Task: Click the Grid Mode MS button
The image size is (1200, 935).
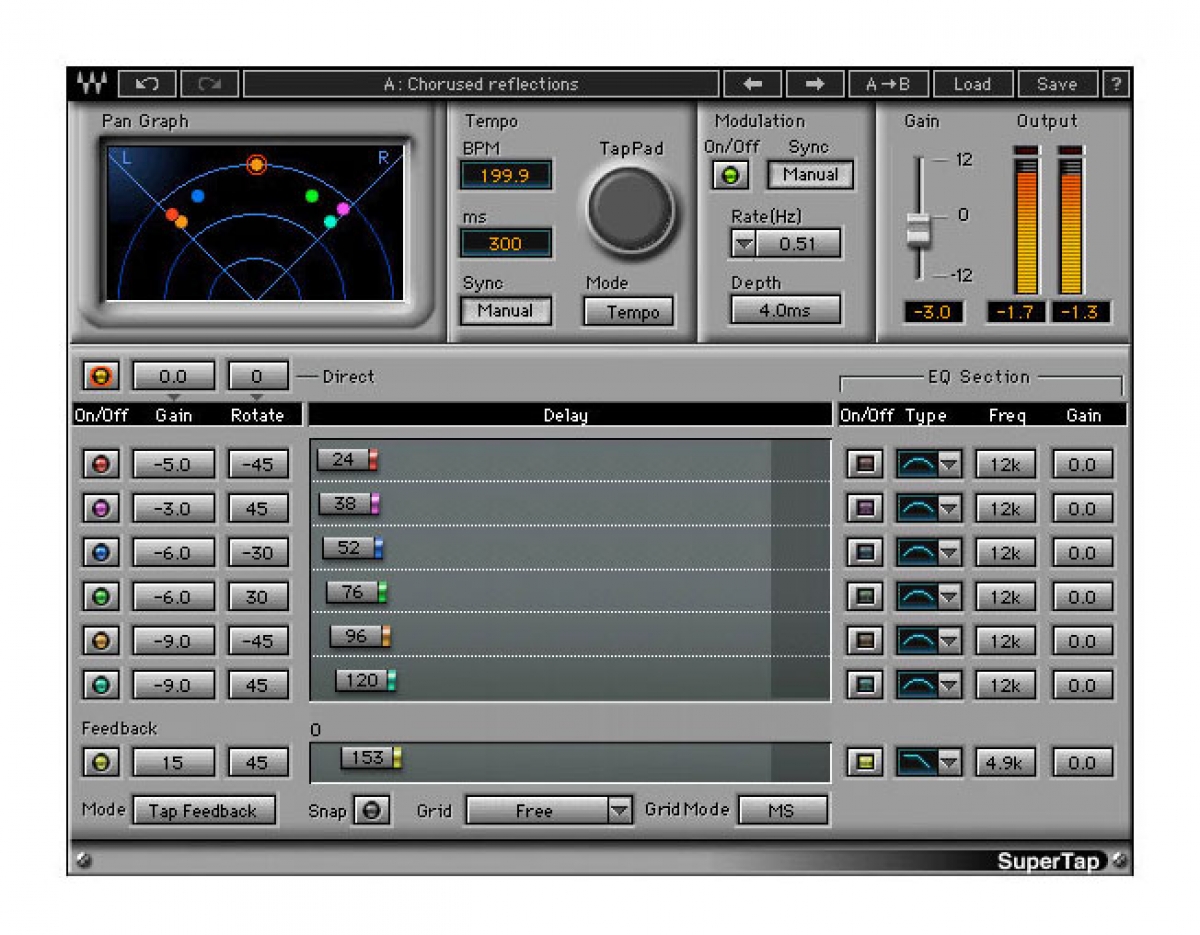Action: tap(783, 811)
